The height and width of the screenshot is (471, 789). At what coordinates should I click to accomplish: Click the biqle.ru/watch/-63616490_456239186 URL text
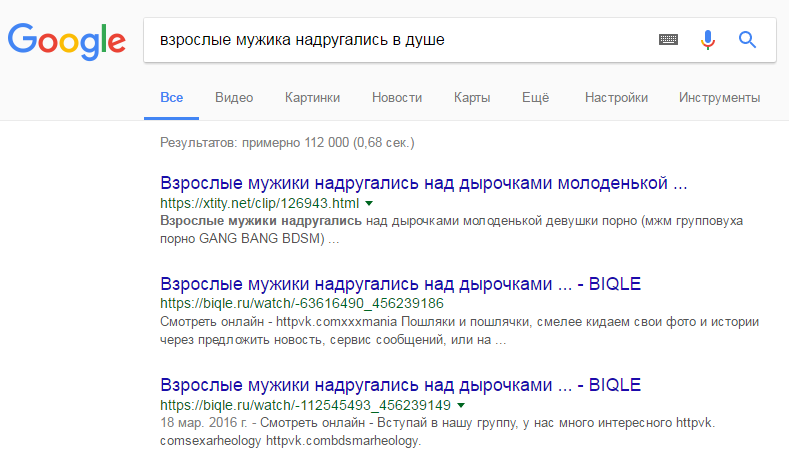302,303
